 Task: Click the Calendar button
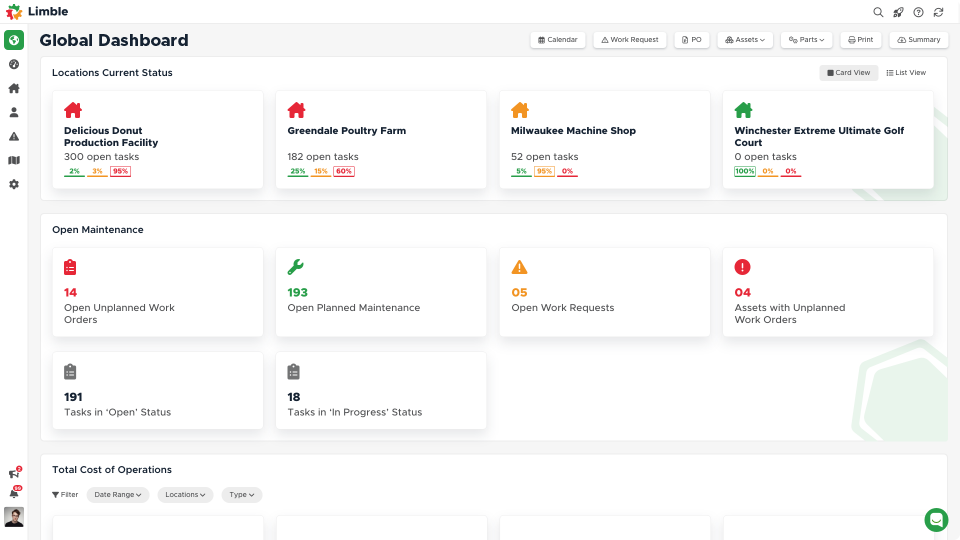(x=558, y=40)
